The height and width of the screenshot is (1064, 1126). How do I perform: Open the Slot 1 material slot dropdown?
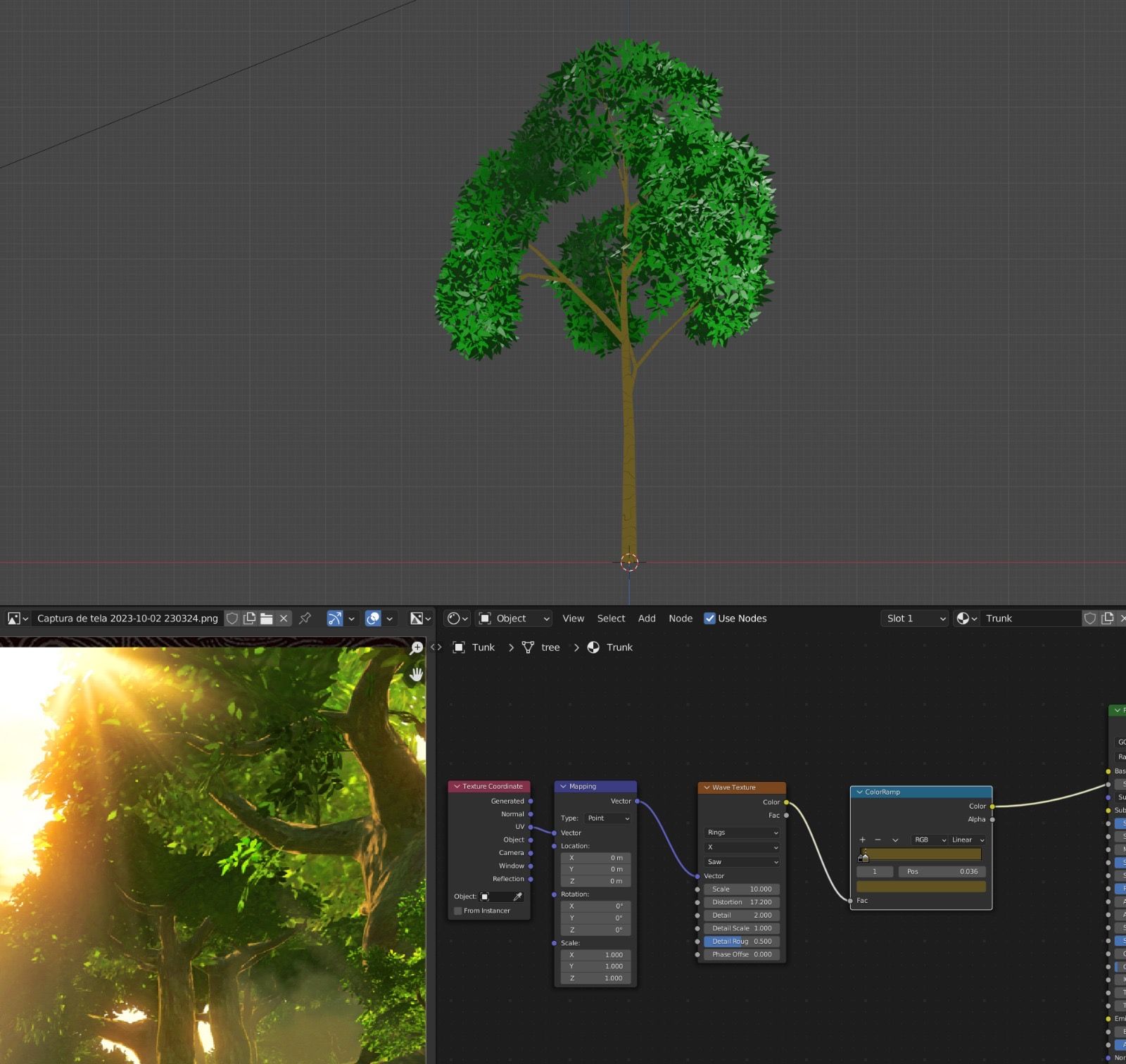914,619
